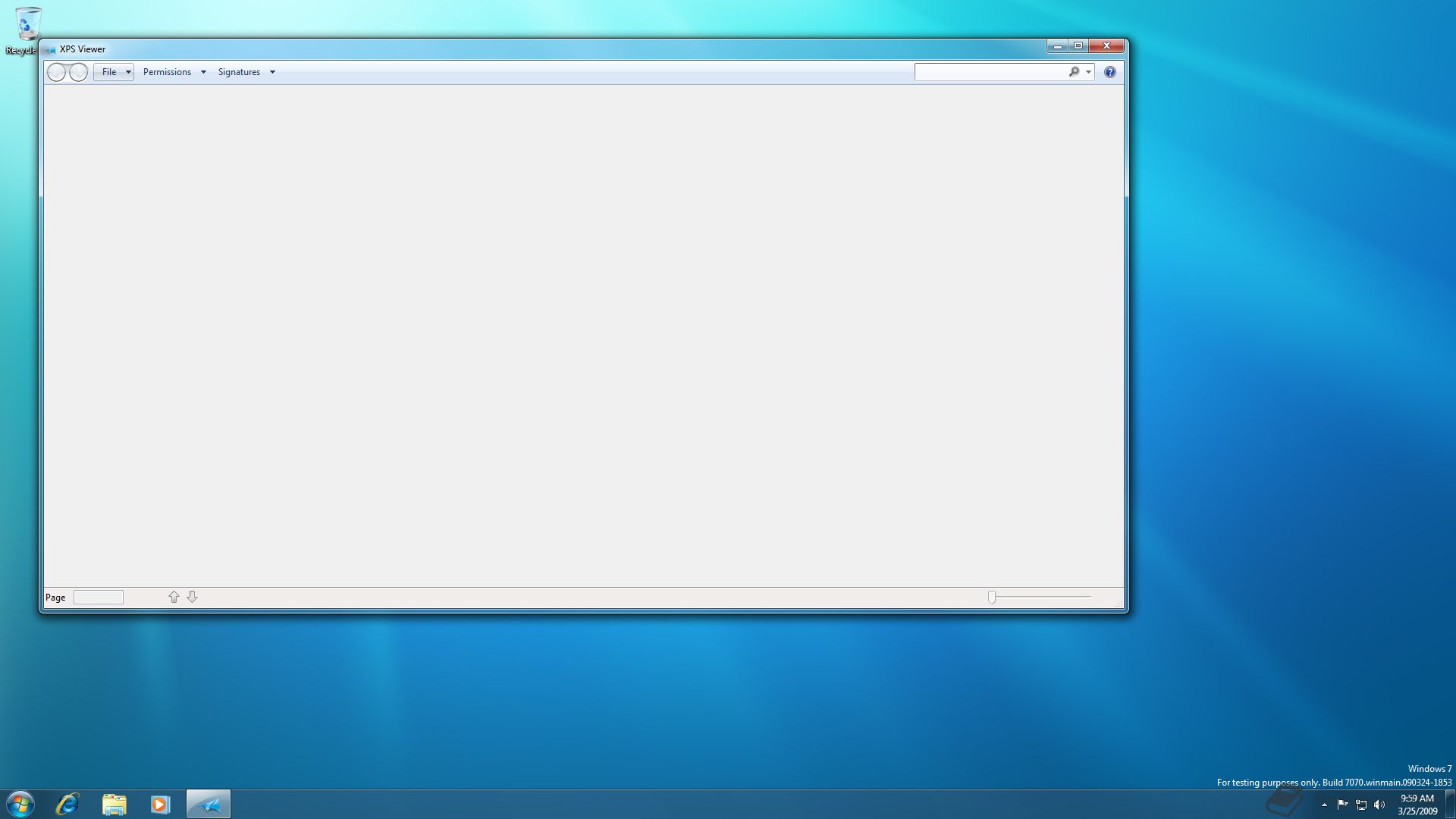Close the XPS Viewer window
This screenshot has width=1456, height=819.
click(1106, 46)
